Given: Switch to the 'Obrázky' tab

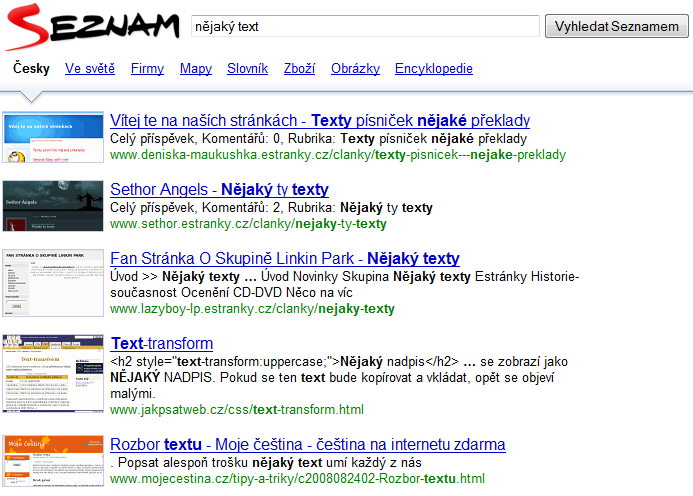Looking at the screenshot, I should pyautogui.click(x=355, y=69).
